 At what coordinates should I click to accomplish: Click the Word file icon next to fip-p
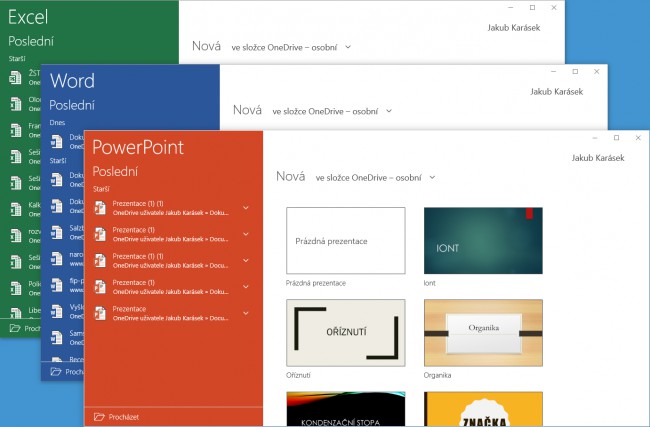point(57,285)
